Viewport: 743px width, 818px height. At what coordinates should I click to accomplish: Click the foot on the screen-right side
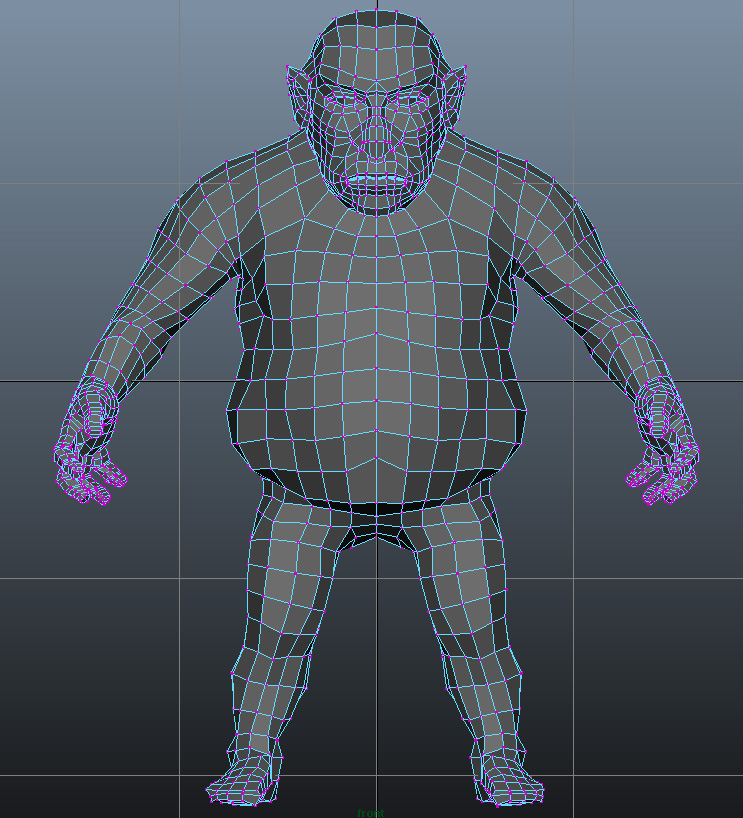pos(507,783)
